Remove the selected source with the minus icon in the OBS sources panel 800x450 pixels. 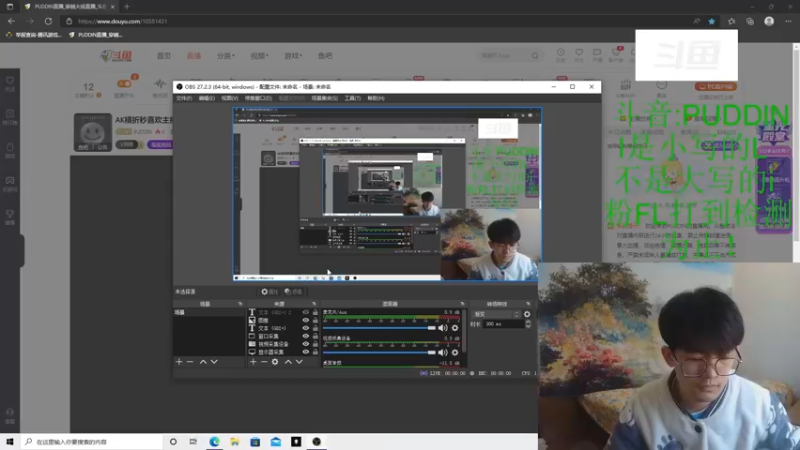264,362
